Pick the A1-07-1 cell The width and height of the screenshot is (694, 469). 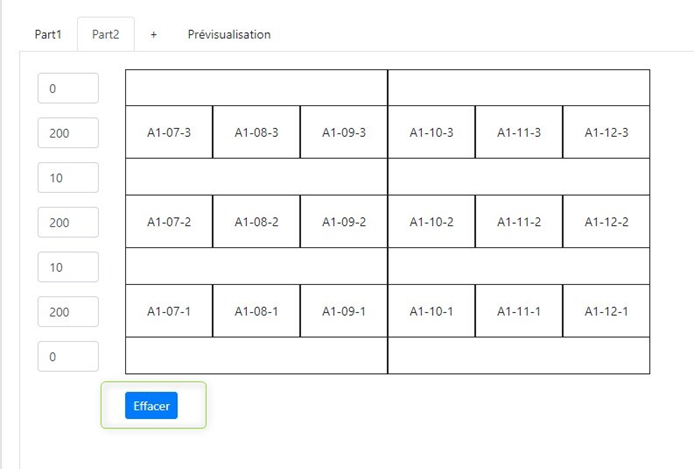169,311
